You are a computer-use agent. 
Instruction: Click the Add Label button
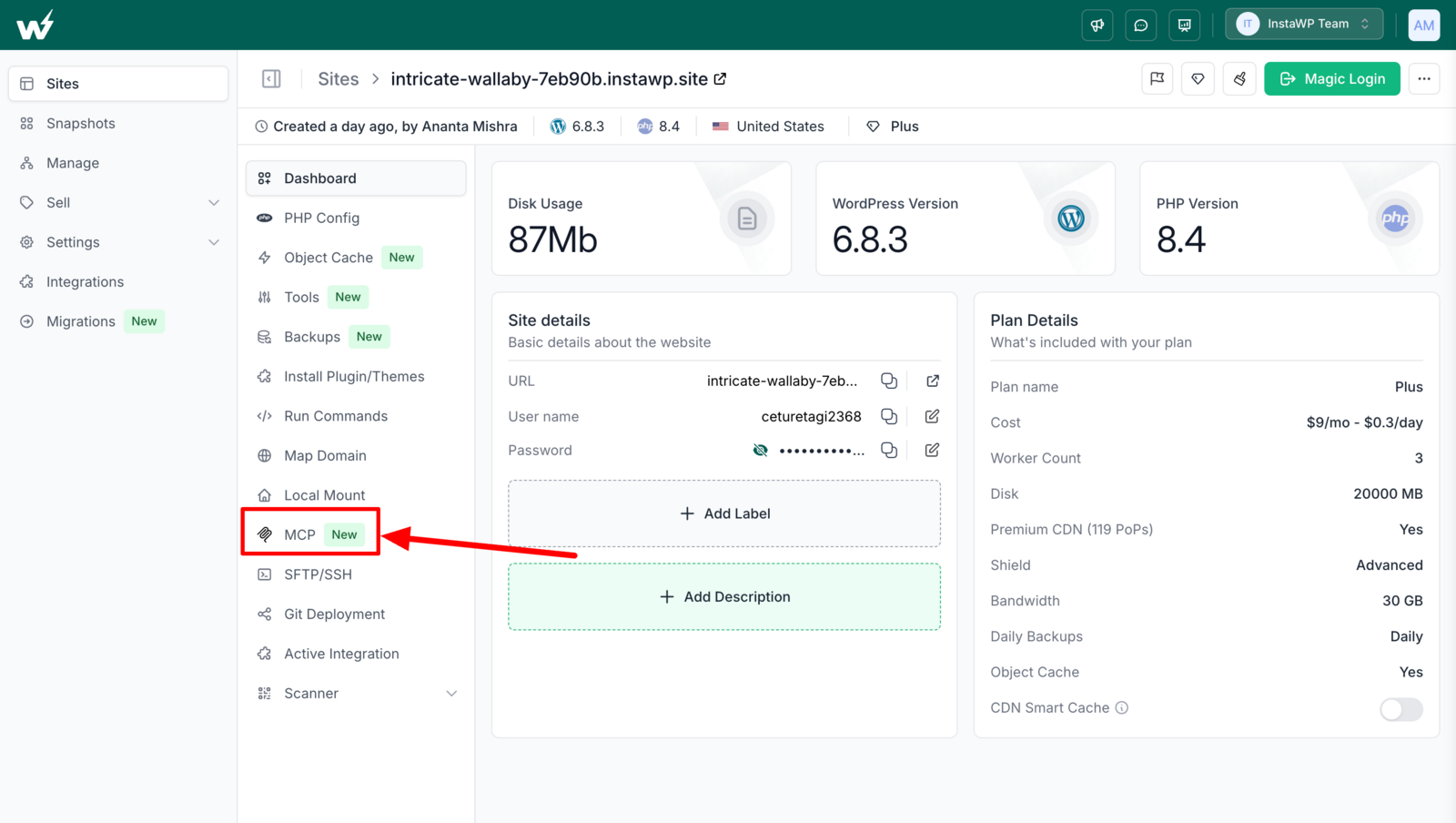pos(724,513)
